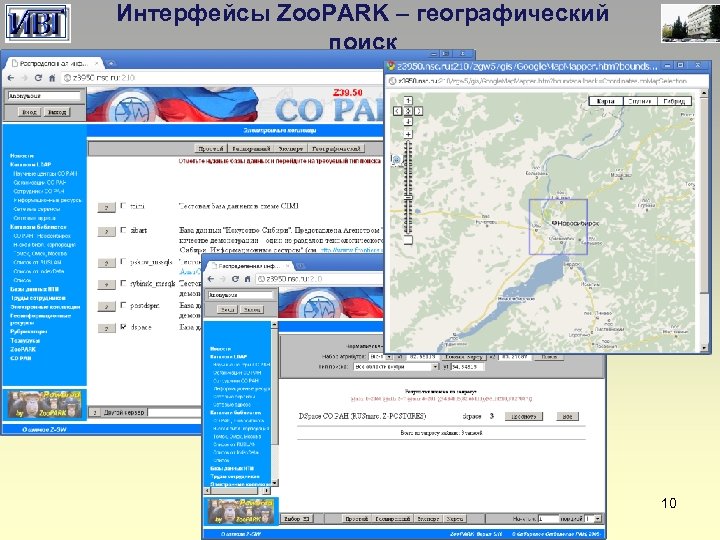The width and height of the screenshot is (720, 540).
Task: Open 'all fields' dropdown in results window
Action: 396,367
